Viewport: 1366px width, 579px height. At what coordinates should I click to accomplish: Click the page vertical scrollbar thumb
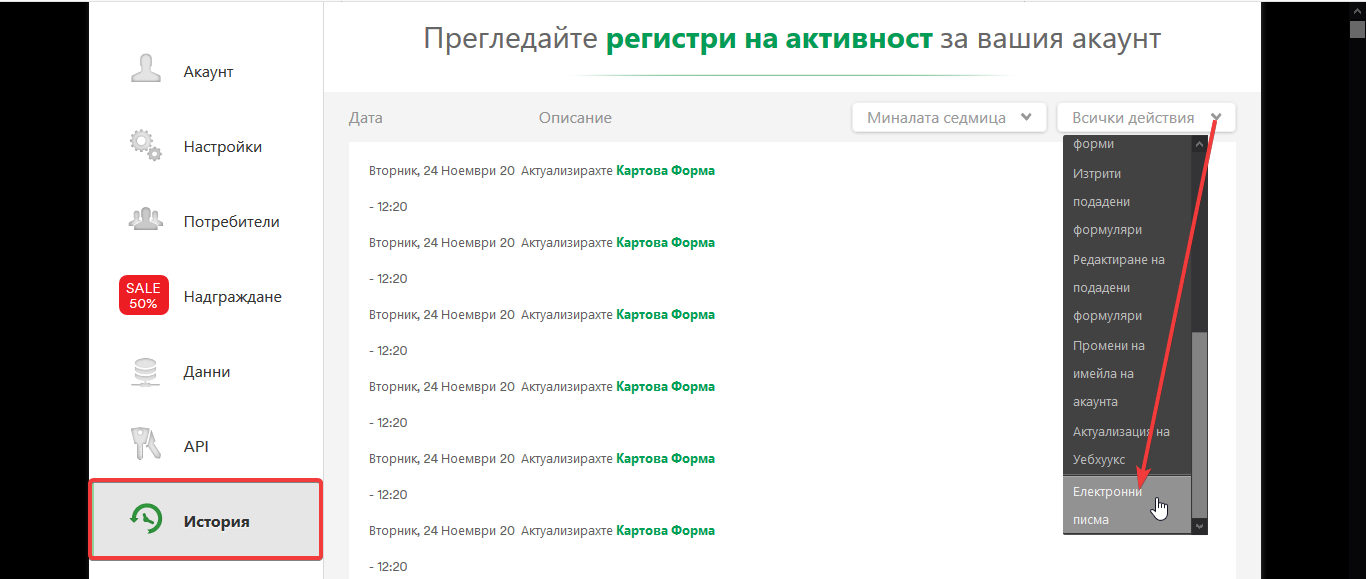(1357, 28)
